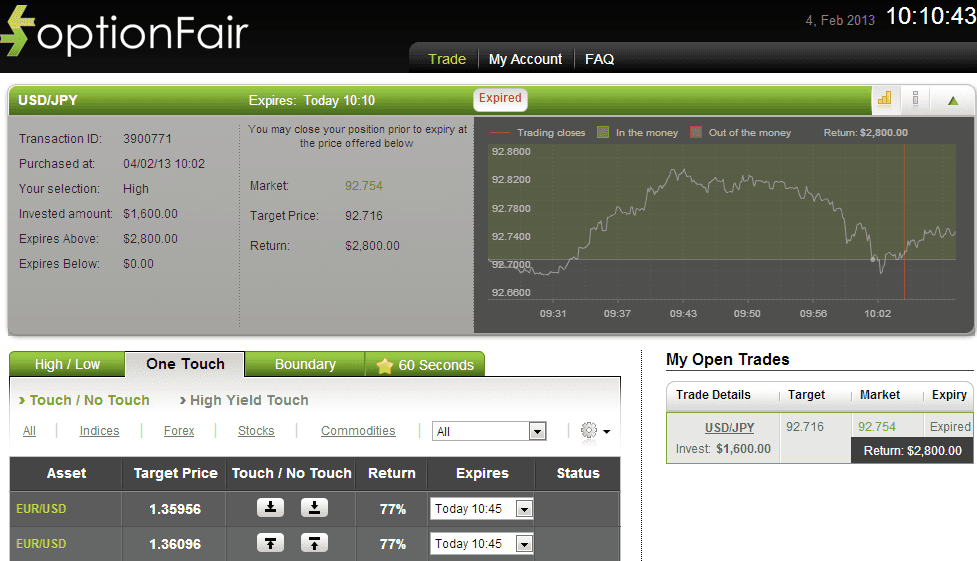
Task: Click the right No Touch arrow for 1.36096
Action: tap(314, 543)
